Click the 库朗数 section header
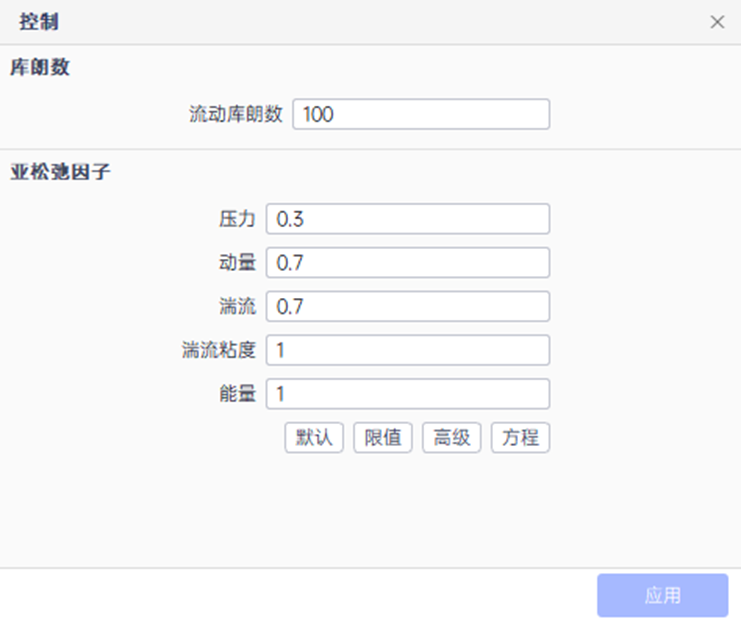 [40, 68]
